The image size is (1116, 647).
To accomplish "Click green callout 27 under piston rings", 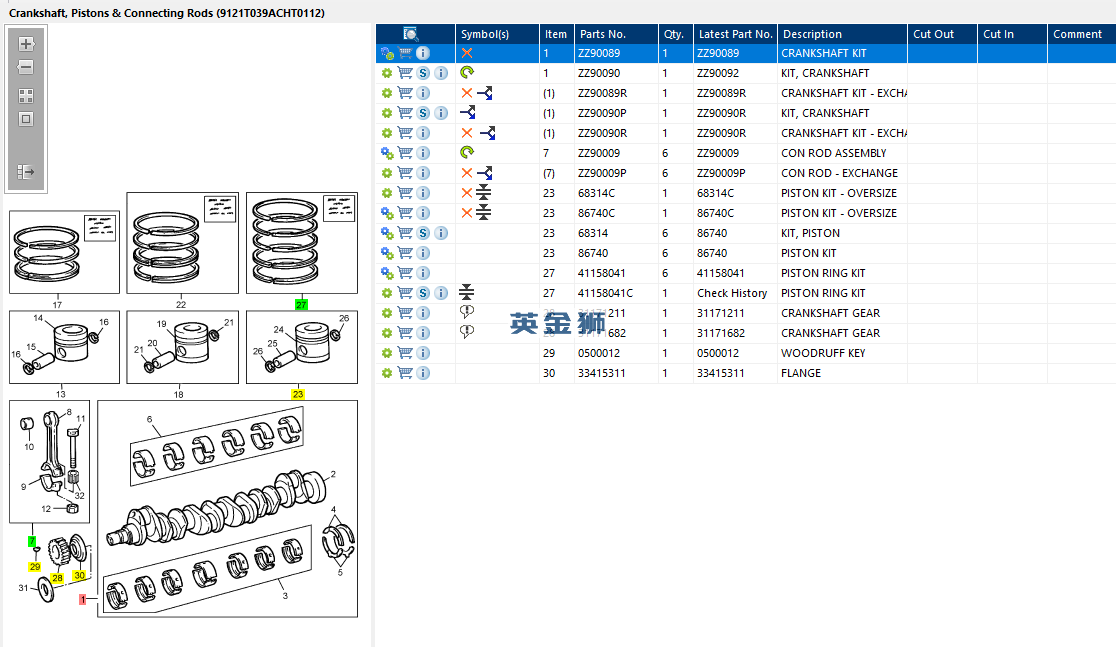I will click(x=301, y=304).
